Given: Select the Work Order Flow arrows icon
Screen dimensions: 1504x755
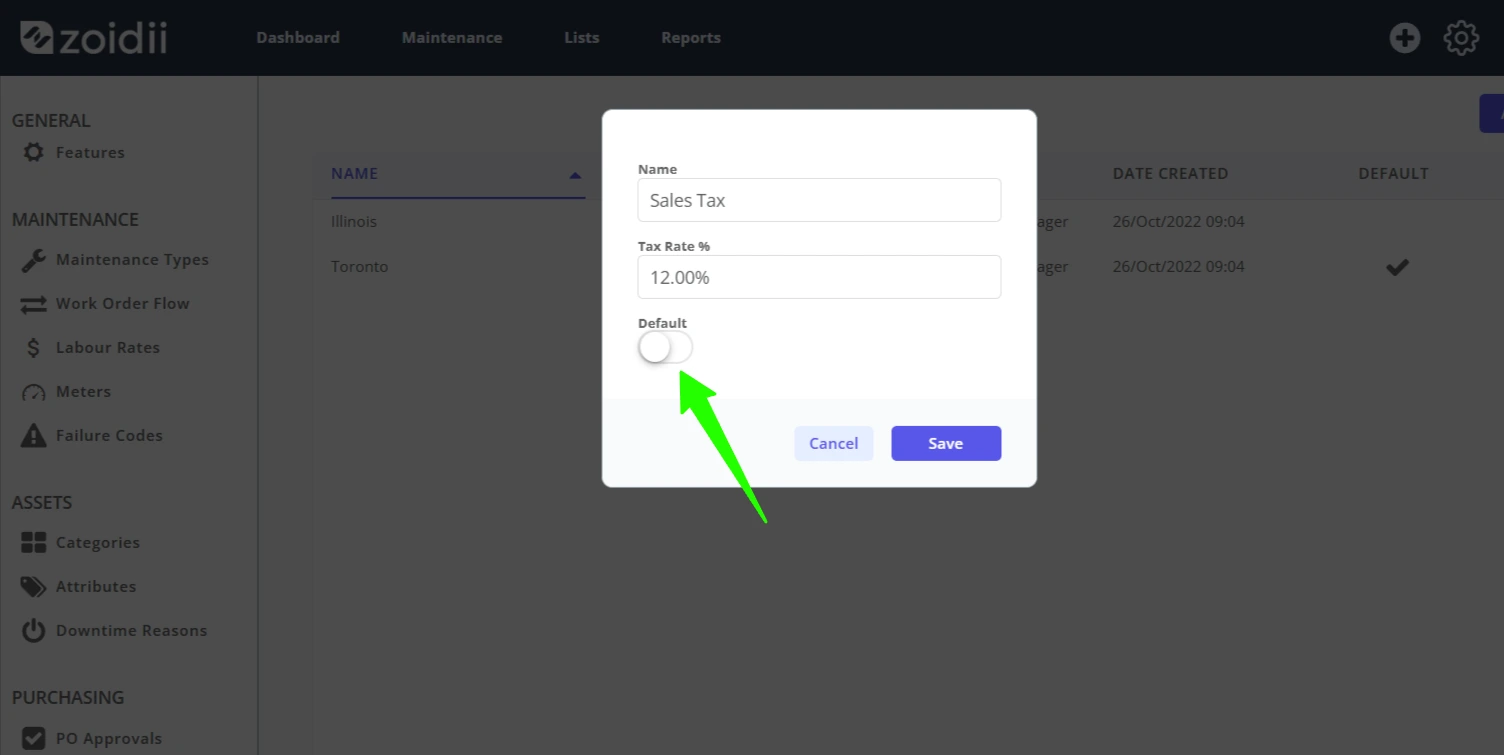Looking at the screenshot, I should click(x=33, y=304).
